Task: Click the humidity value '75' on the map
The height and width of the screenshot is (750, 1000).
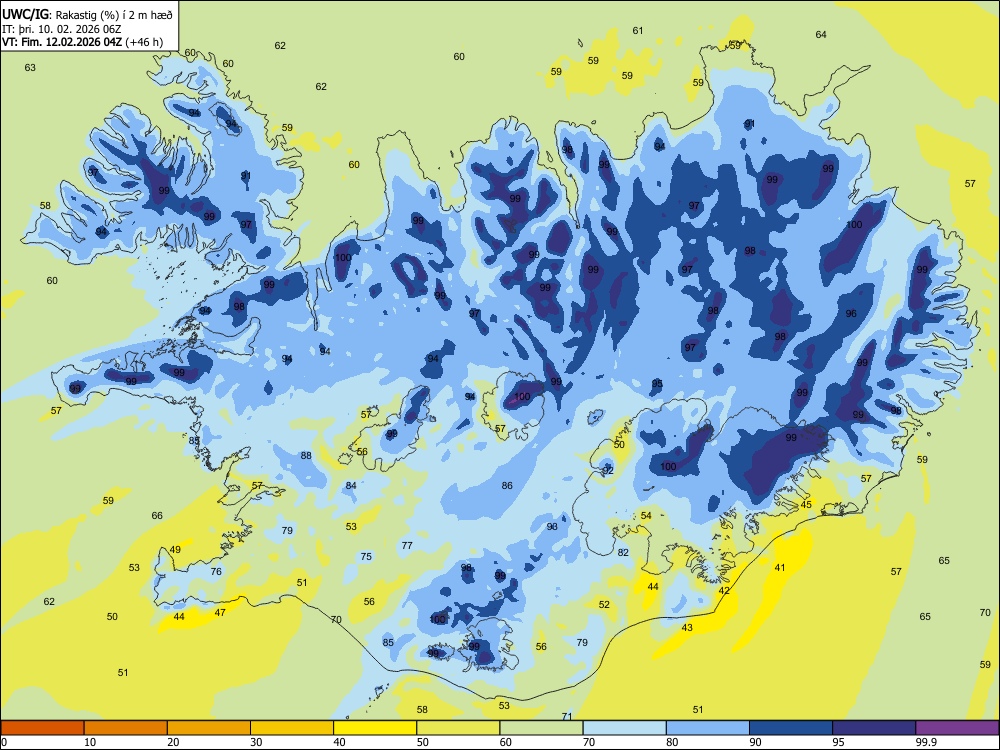Action: 366,556
